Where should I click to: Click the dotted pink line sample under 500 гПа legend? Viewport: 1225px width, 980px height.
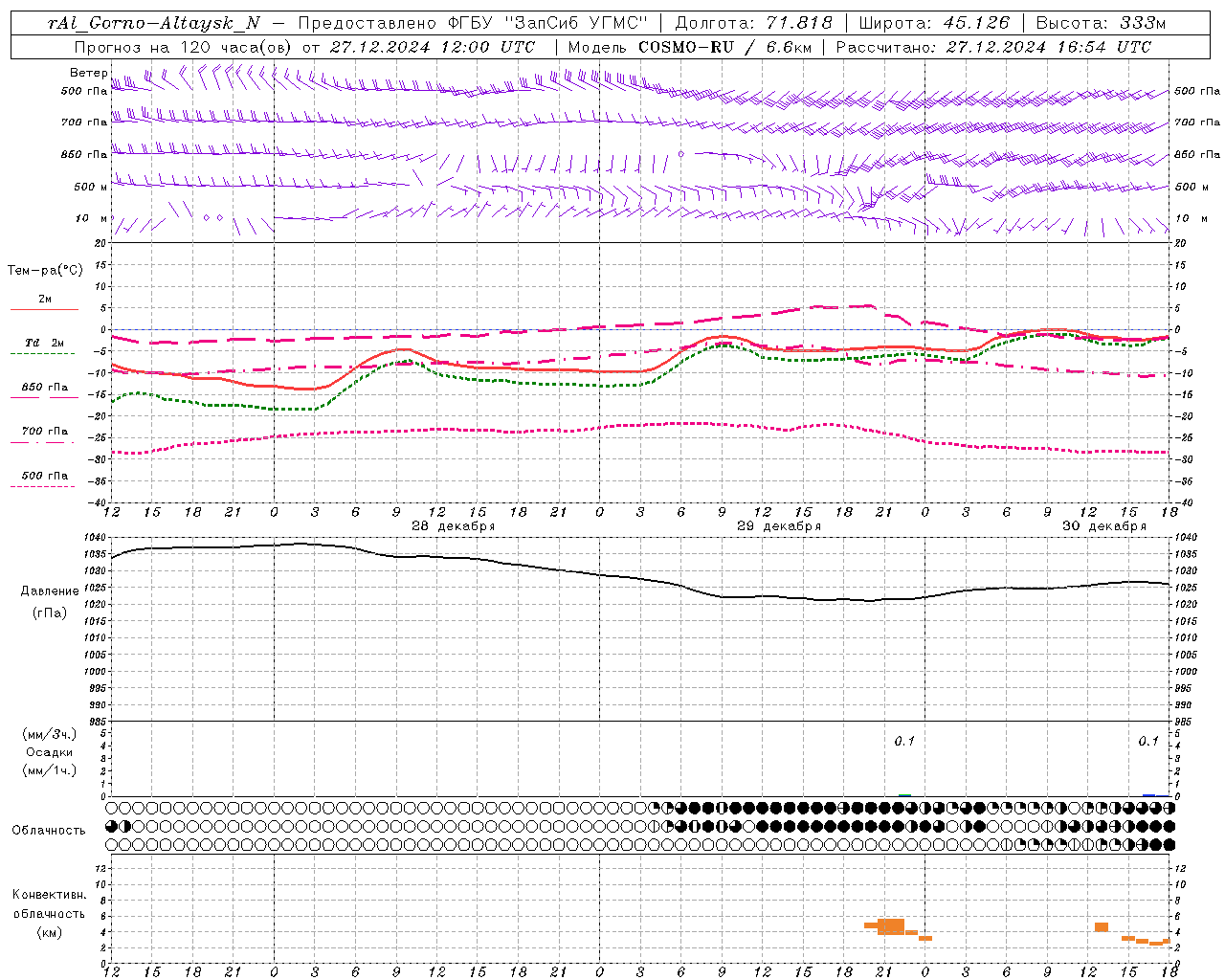tap(42, 486)
